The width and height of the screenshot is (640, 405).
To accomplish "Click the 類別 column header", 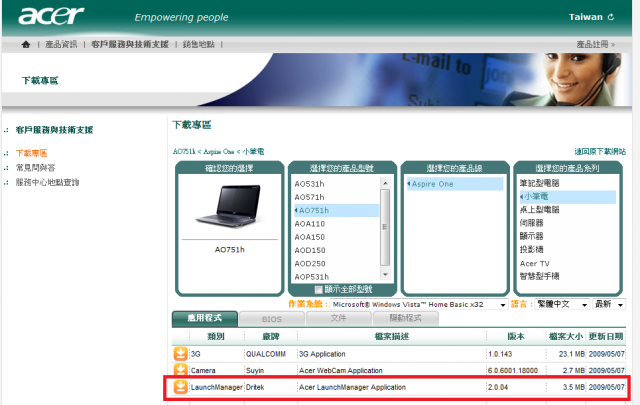I will pos(216,336).
